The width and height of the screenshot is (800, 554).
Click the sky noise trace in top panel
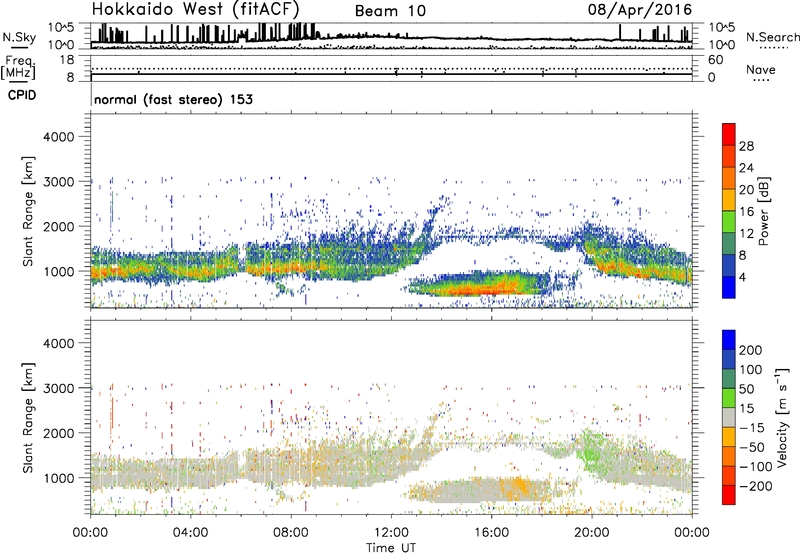(391, 38)
